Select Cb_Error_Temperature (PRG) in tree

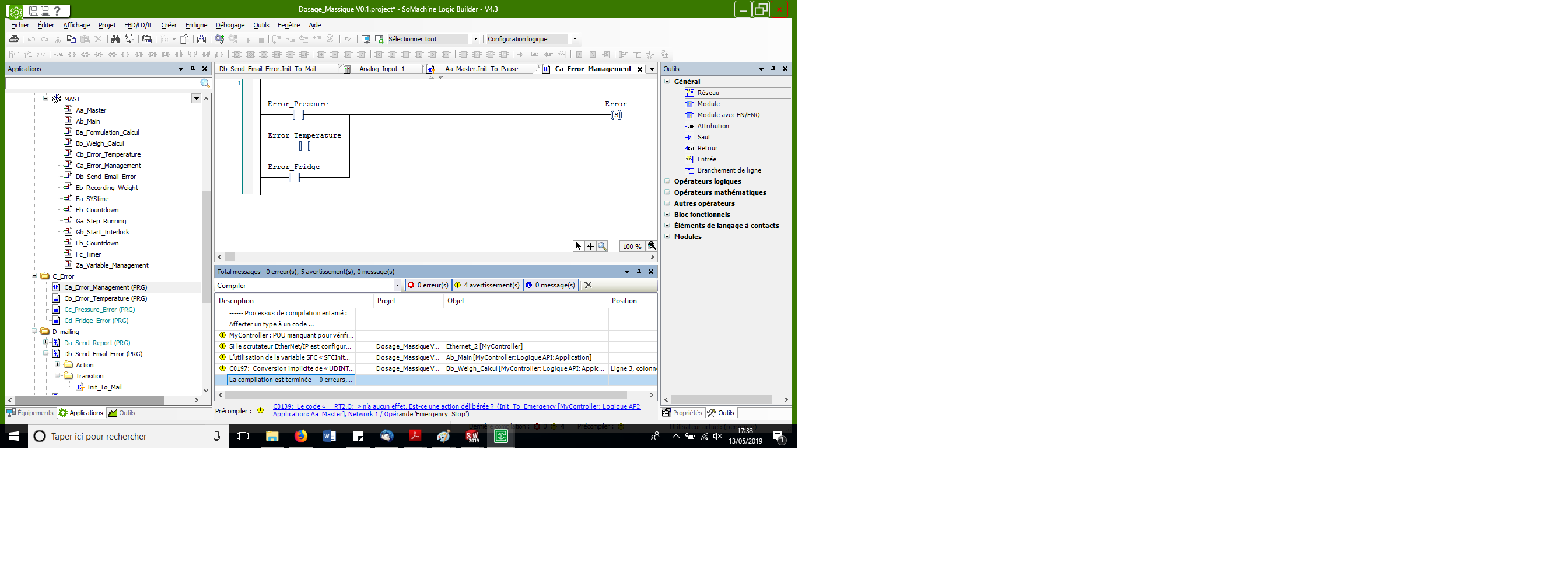[x=106, y=298]
